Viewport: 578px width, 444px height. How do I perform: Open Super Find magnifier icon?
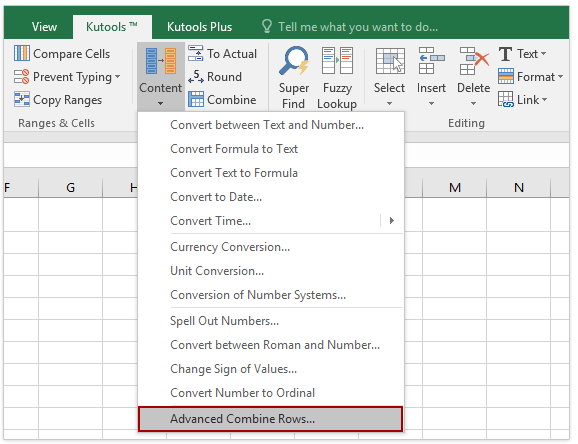pyautogui.click(x=294, y=60)
